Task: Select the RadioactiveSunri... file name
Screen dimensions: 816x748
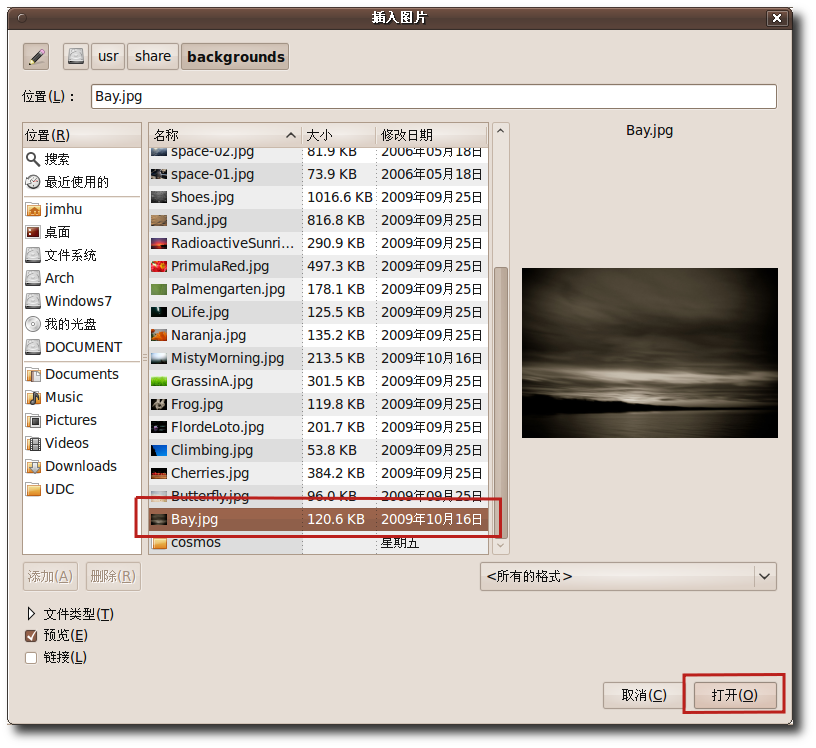Action: (232, 243)
